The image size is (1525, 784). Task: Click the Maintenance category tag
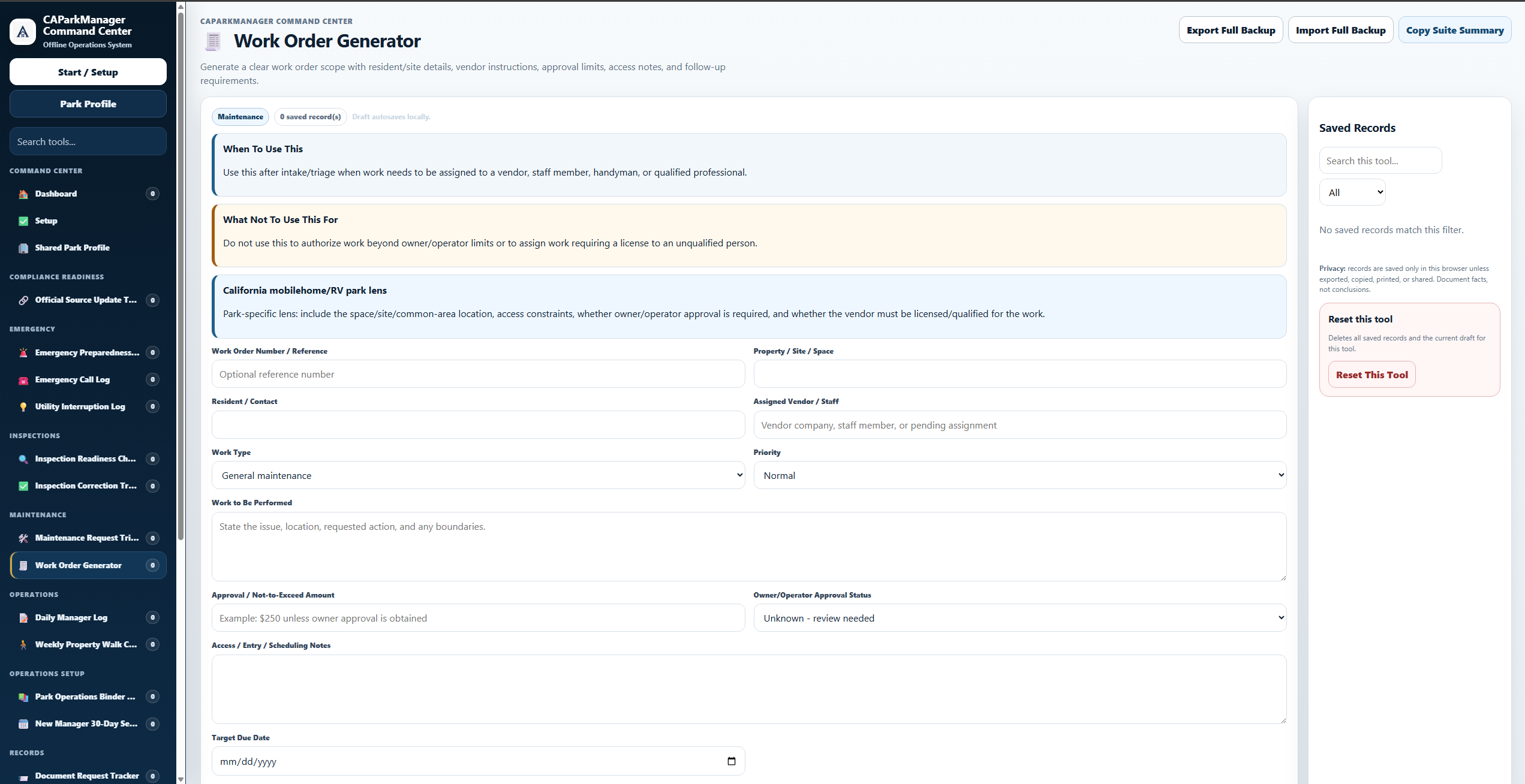240,117
